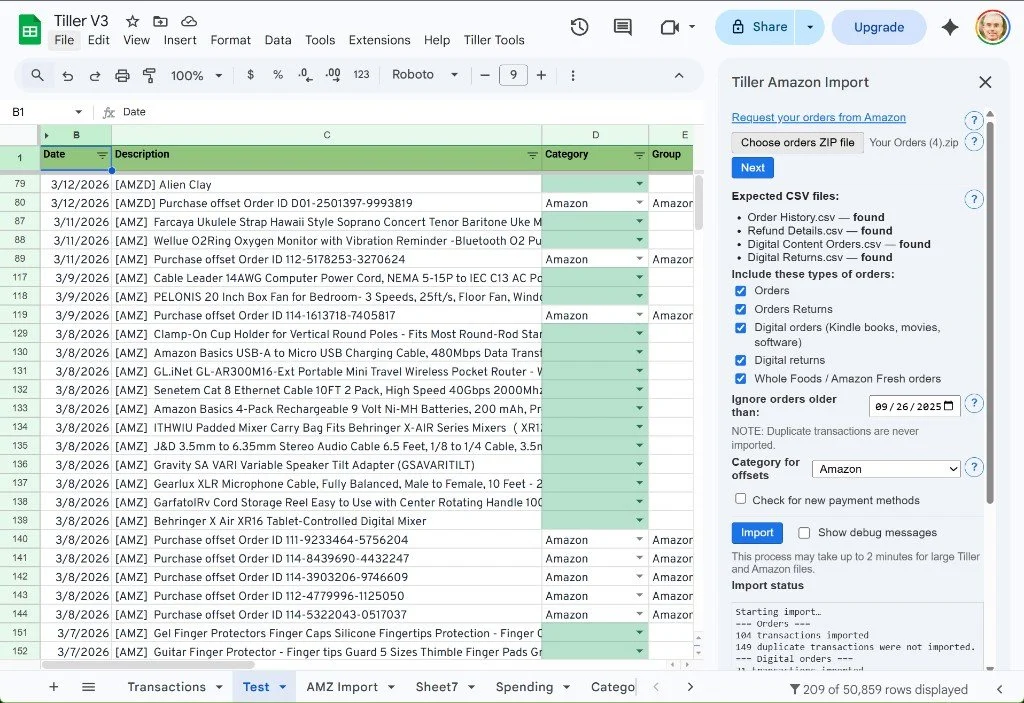The width and height of the screenshot is (1024, 703).
Task: Open the toolbar three-dot overflow menu
Action: click(573, 75)
